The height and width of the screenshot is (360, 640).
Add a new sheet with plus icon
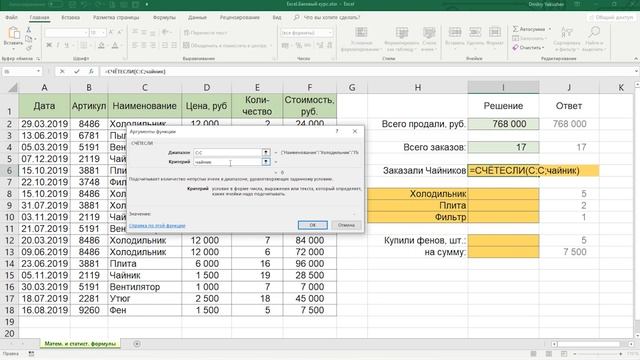137,344
